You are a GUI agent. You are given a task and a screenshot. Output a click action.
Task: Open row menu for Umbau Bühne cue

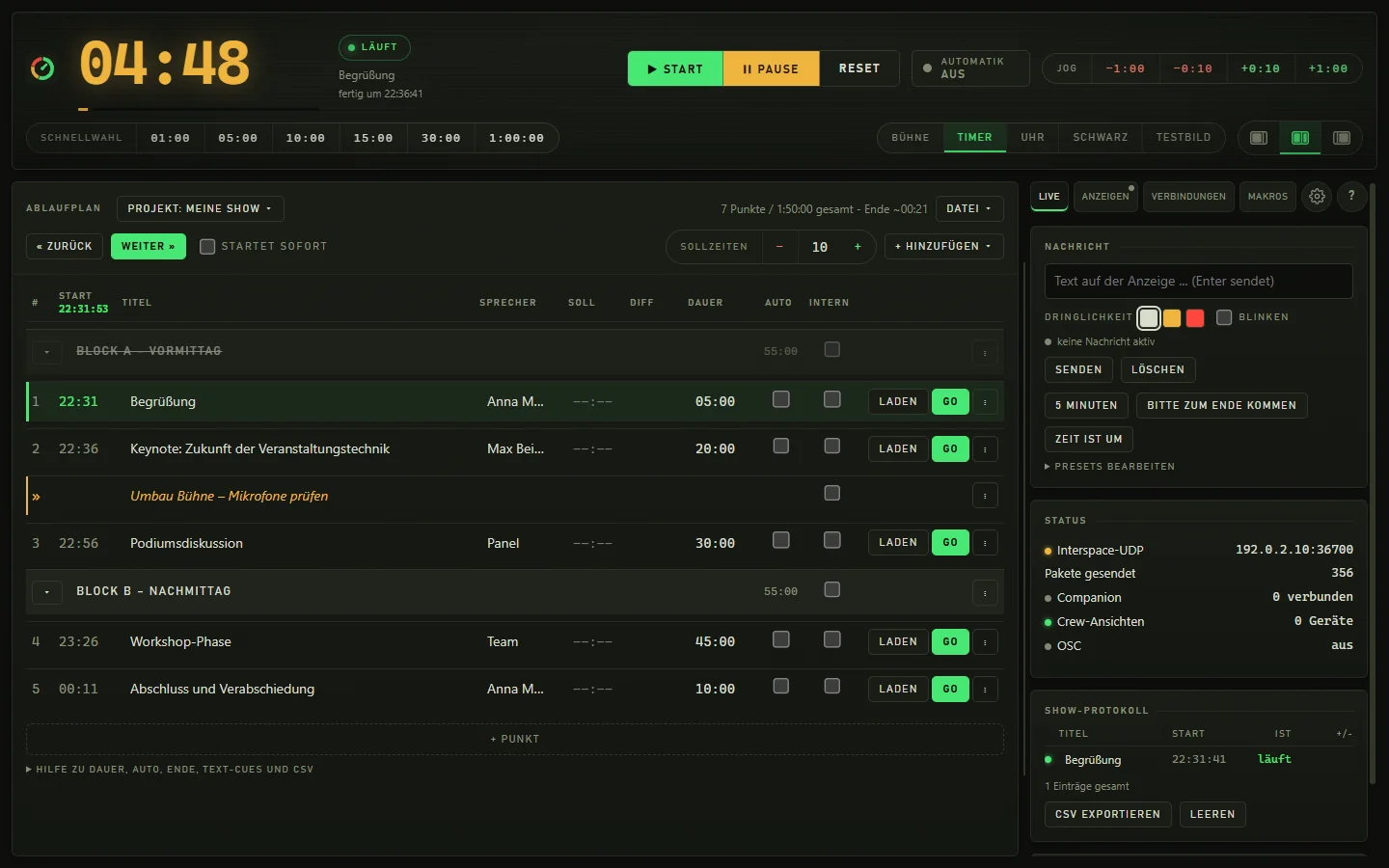[x=985, y=496]
